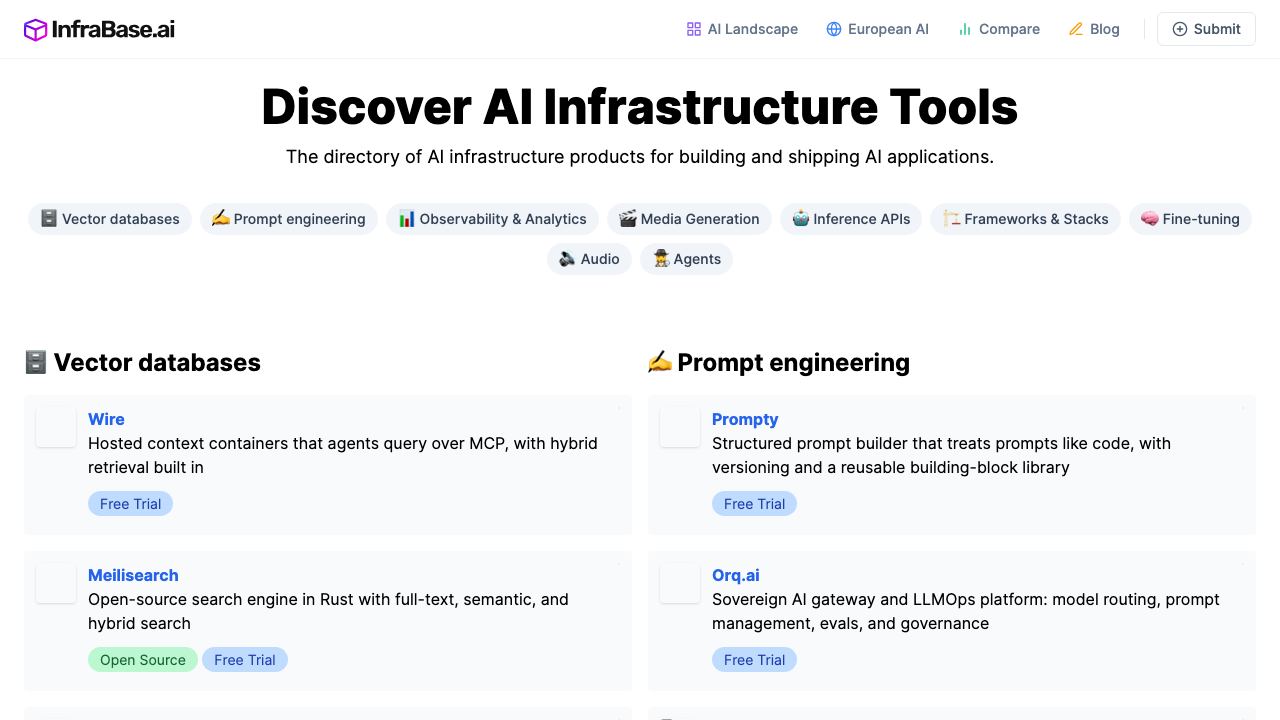Image resolution: width=1280 pixels, height=720 pixels.
Task: Open the Prompty tool link
Action: pyautogui.click(x=745, y=419)
